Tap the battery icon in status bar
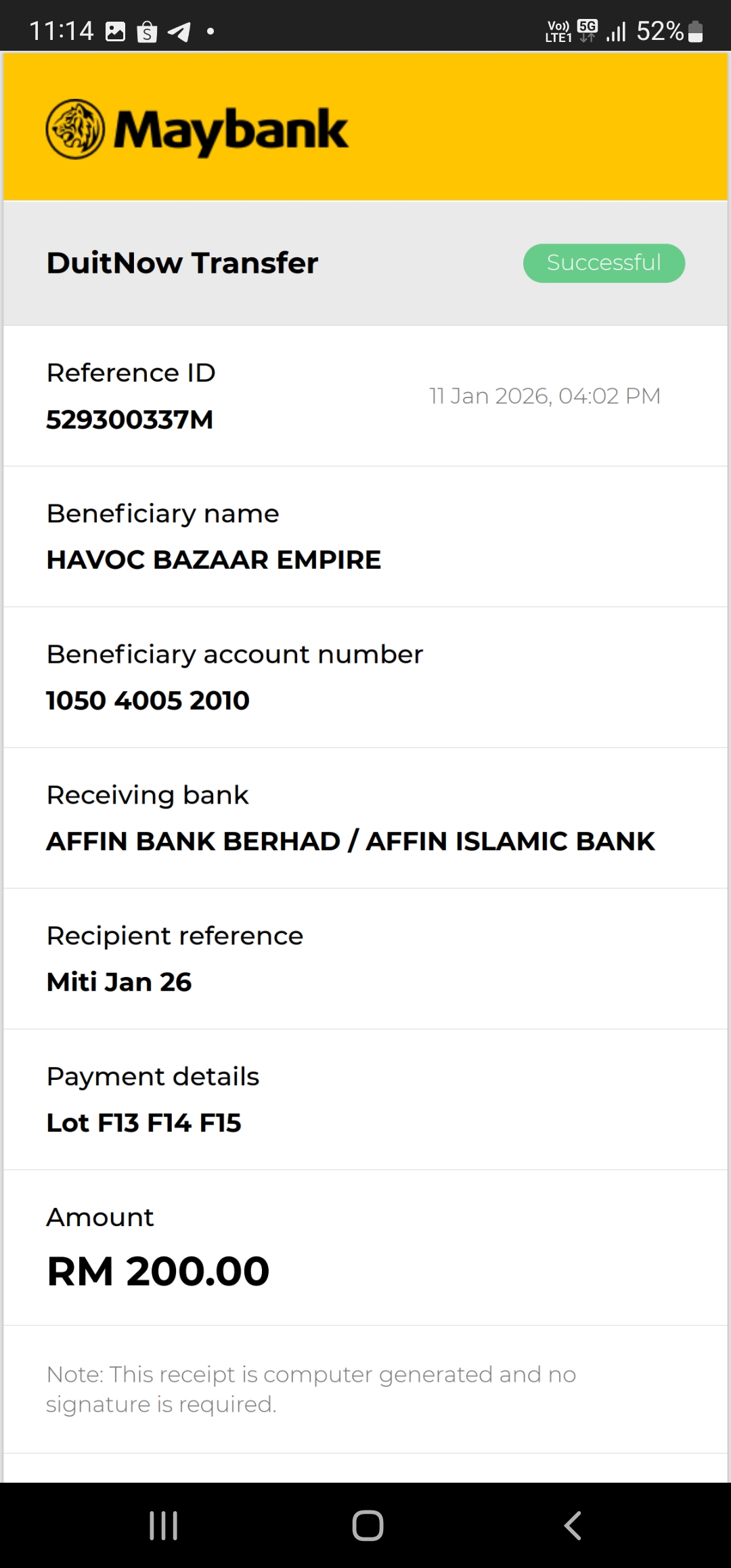731x1568 pixels. [695, 31]
